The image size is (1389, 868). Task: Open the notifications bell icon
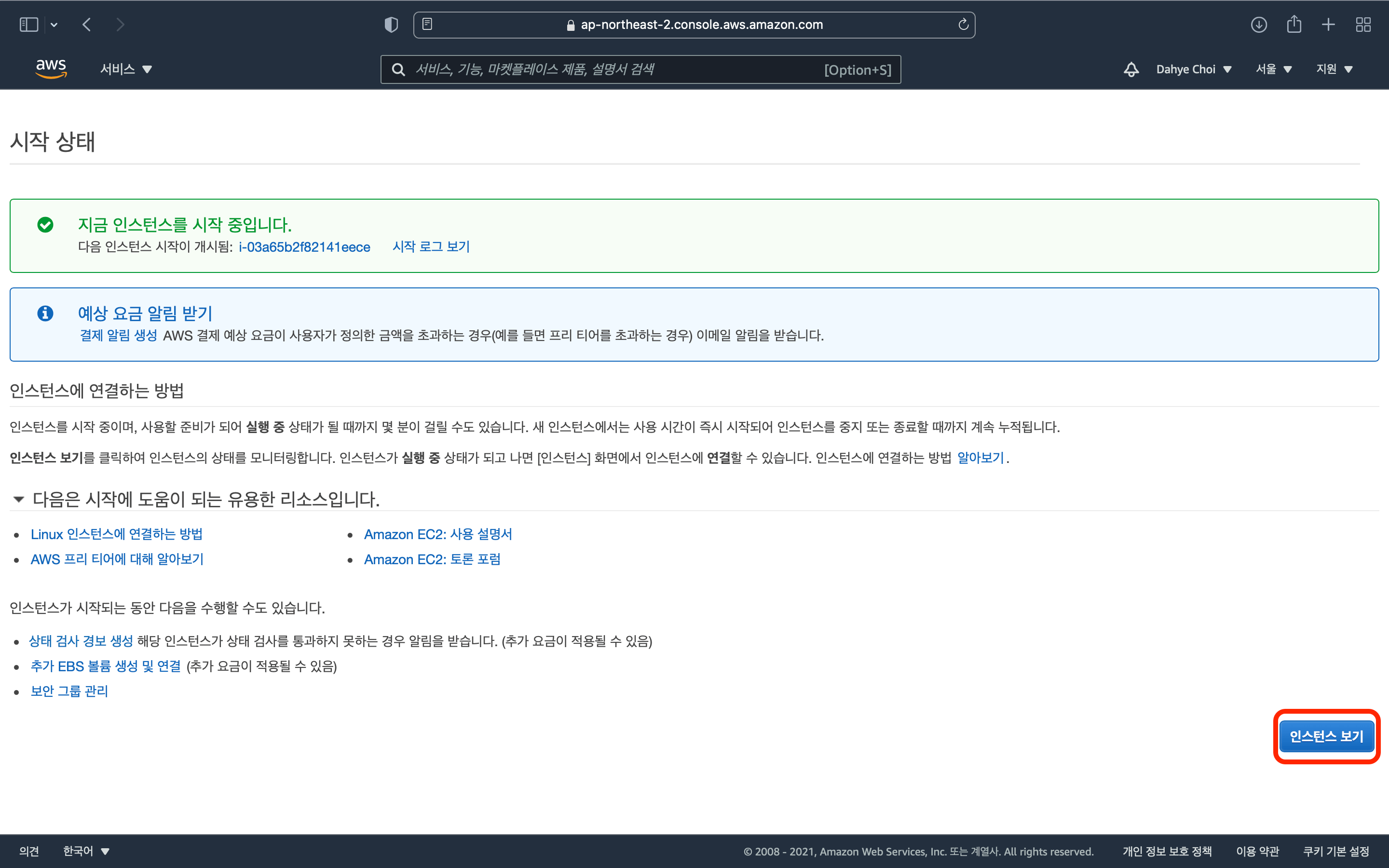pos(1130,69)
